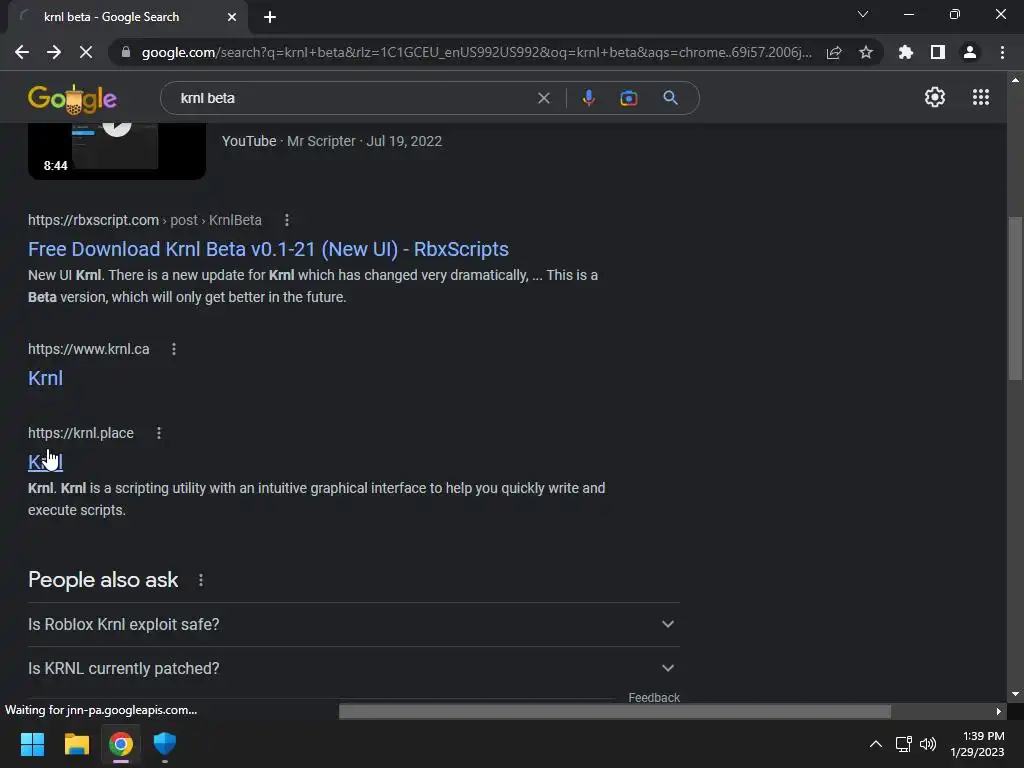Go back using the browser back arrow
This screenshot has height=768, width=1024.
point(22,52)
